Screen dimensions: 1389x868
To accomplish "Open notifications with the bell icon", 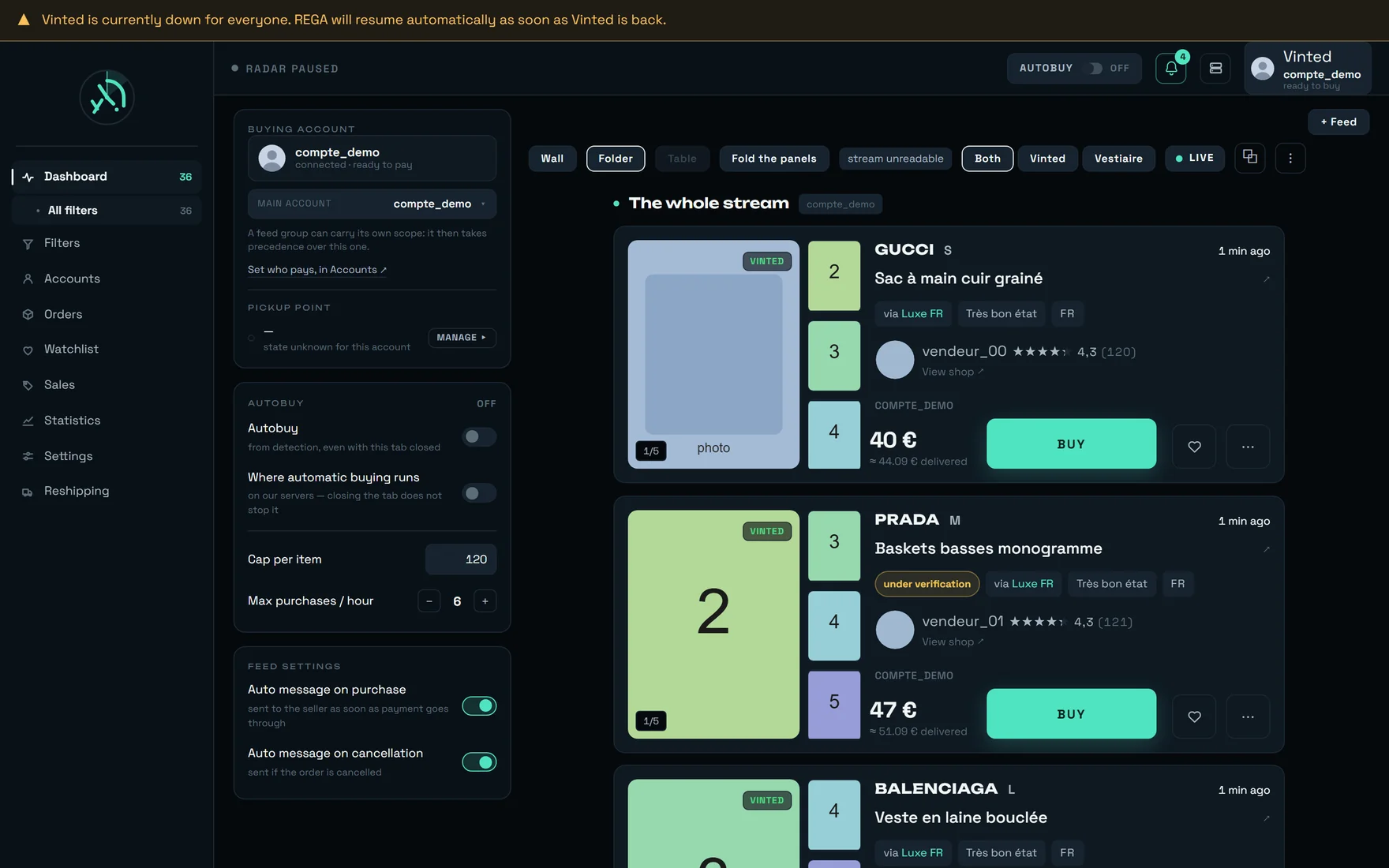I will (x=1170, y=69).
